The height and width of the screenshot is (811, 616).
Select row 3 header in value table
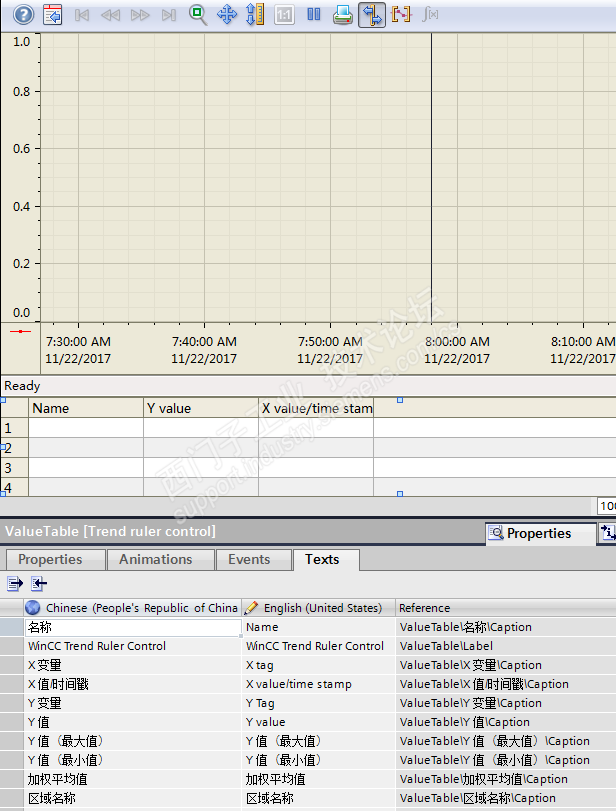[14, 468]
